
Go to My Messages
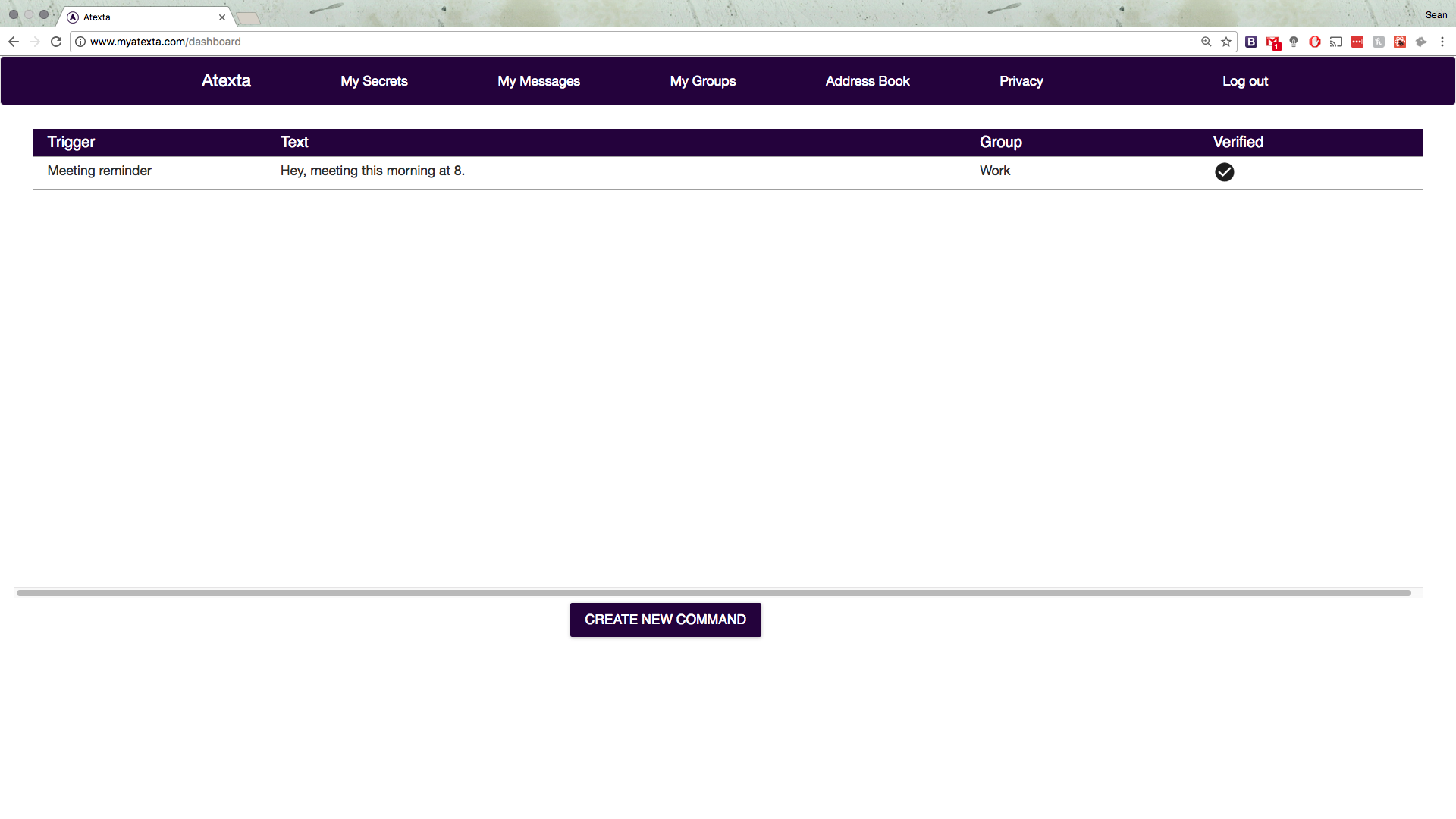[x=538, y=81]
